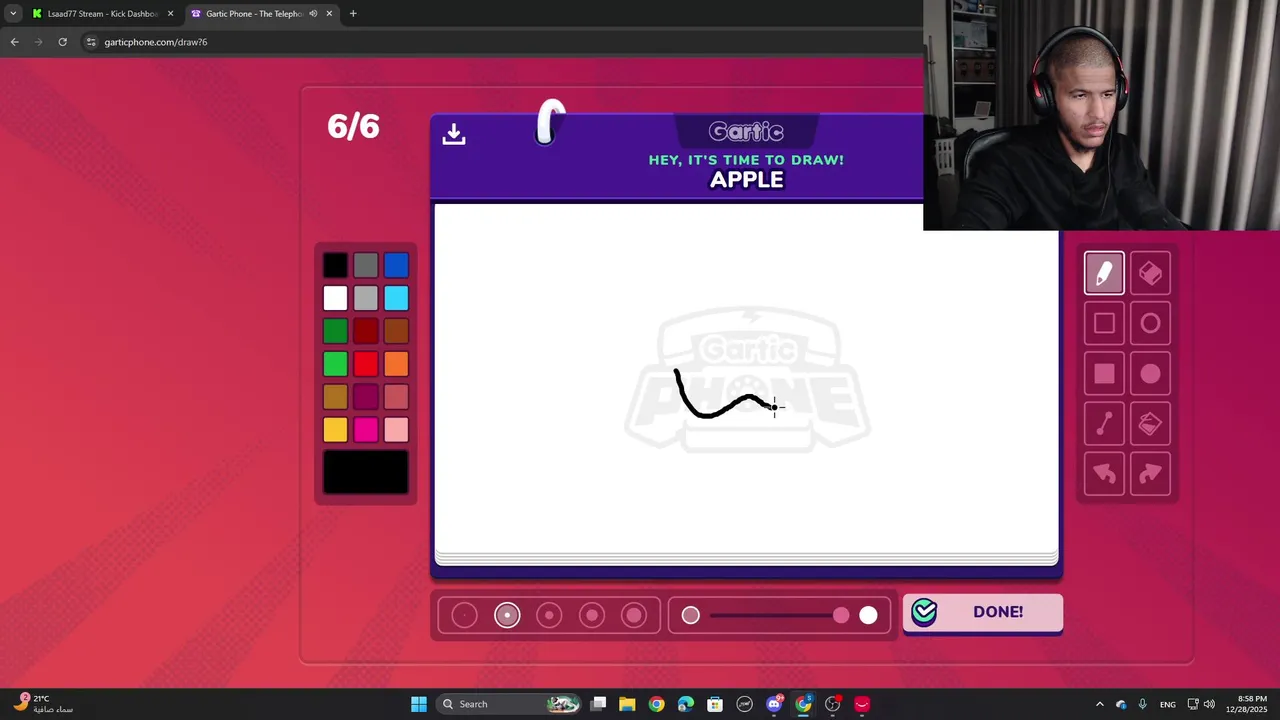The height and width of the screenshot is (720, 1280).
Task: Pick the dark magenta color swatch
Action: tap(366, 397)
